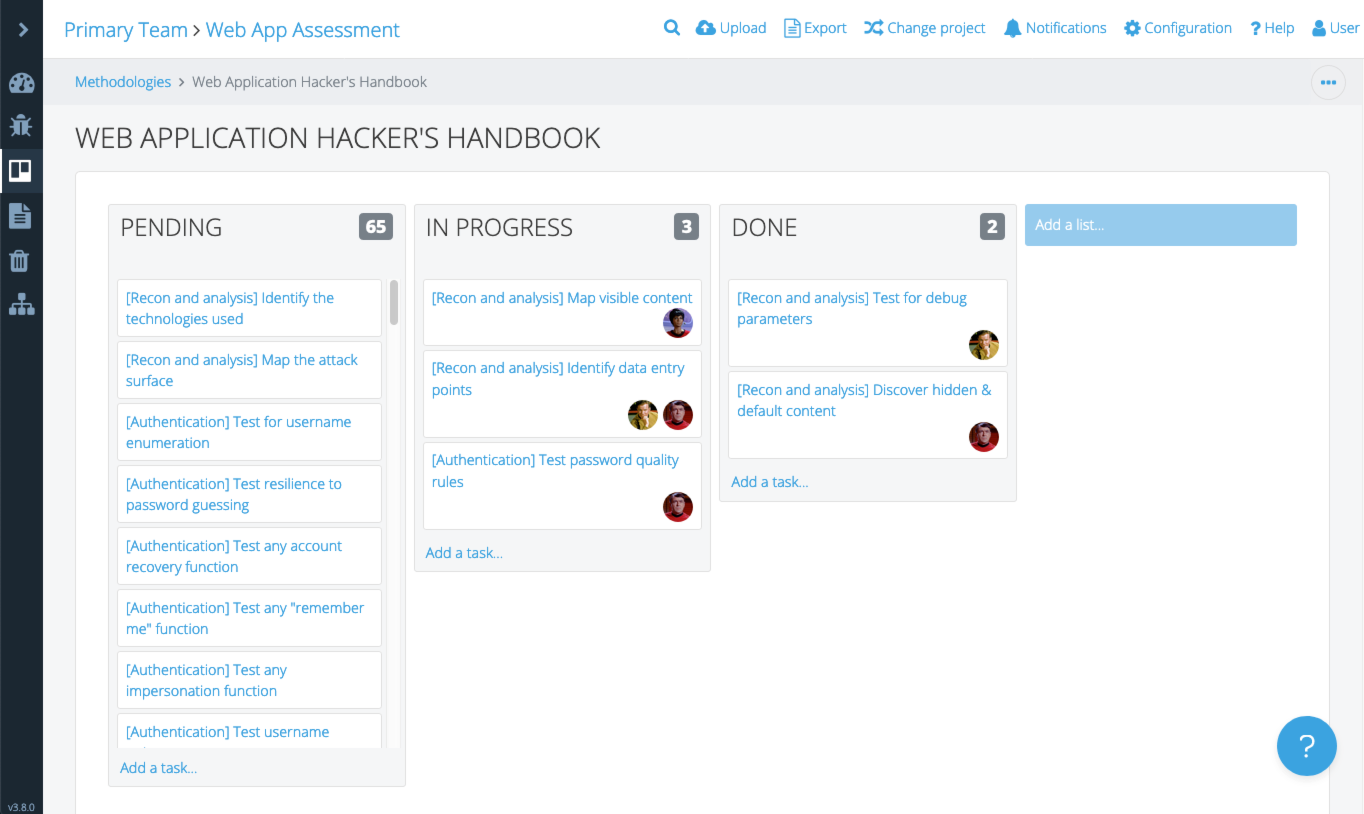Open the Test for username enumeration task
The width and height of the screenshot is (1364, 814).
pos(249,432)
